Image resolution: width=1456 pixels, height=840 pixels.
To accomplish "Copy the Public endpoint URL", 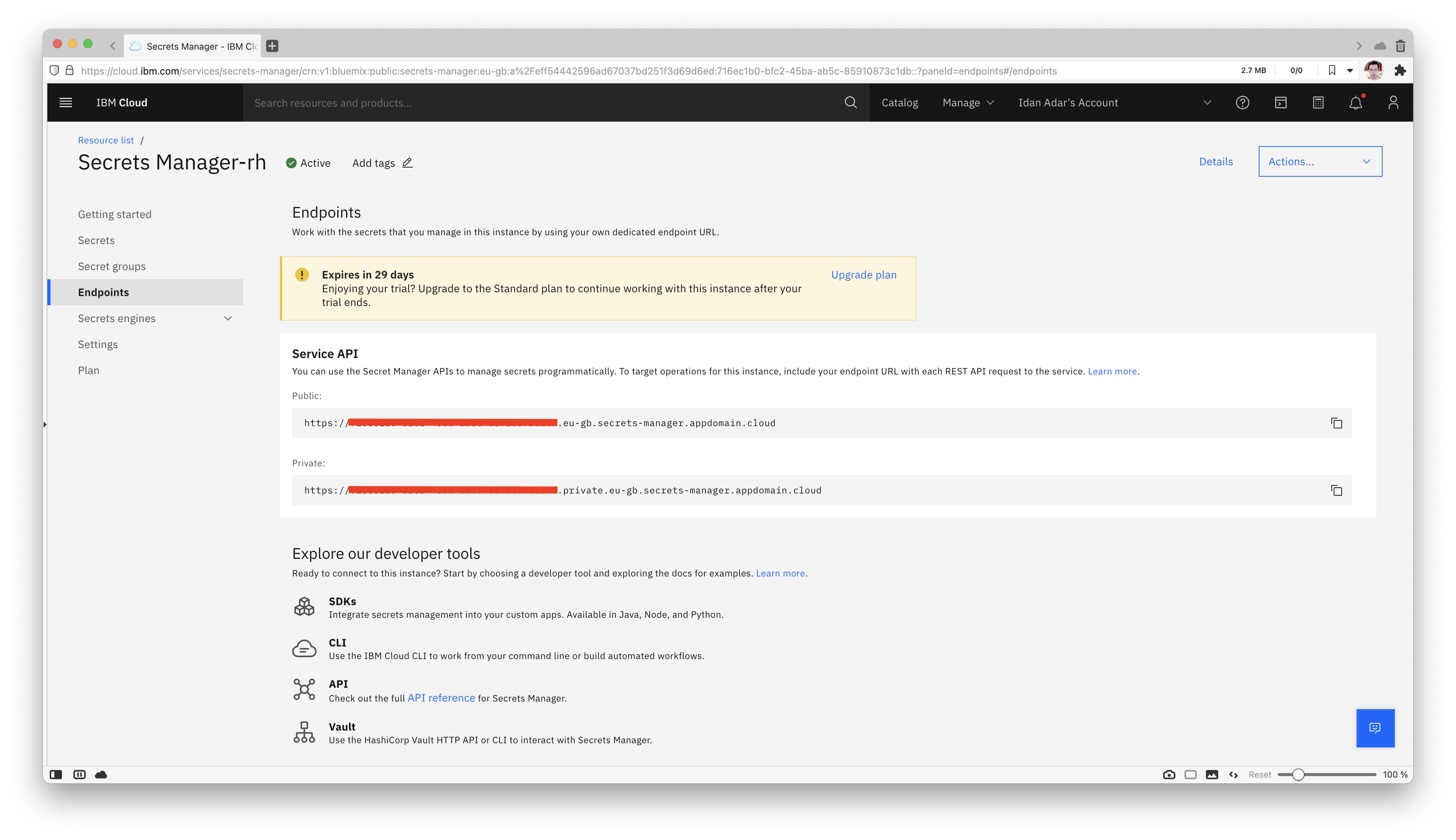I will click(1336, 423).
